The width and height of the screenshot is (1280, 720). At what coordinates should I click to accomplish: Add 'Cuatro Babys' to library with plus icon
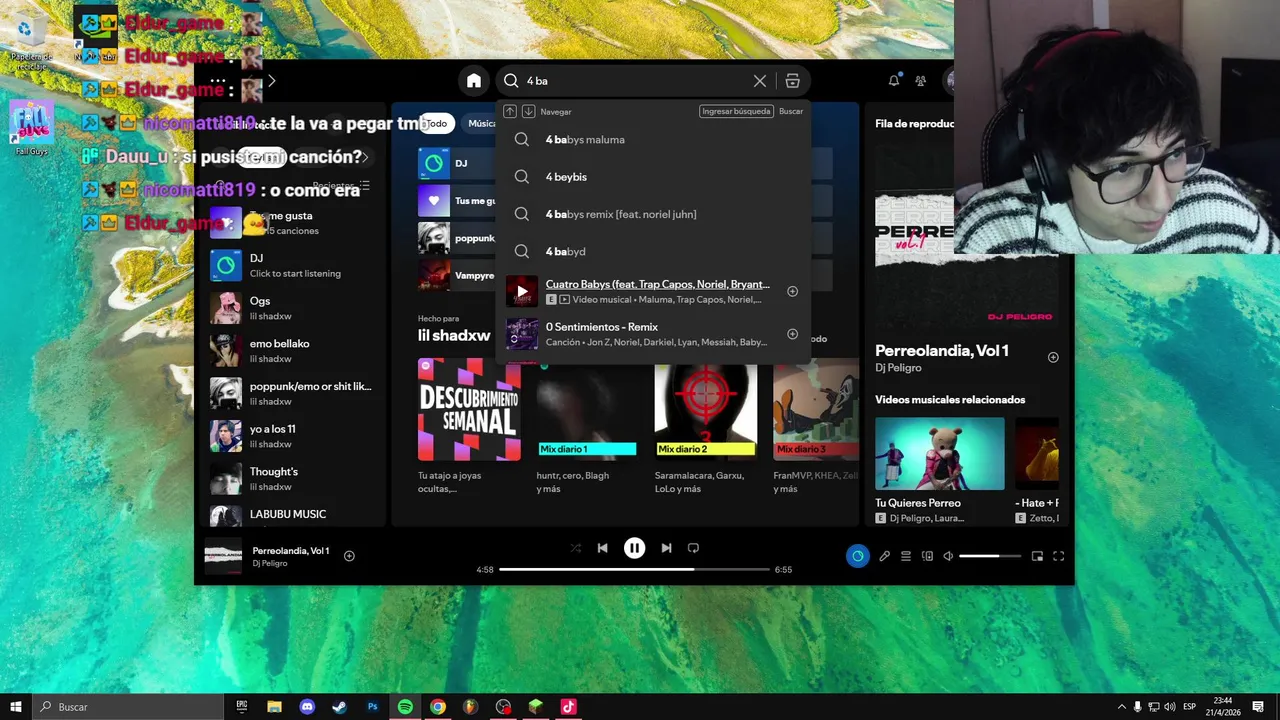click(x=792, y=291)
